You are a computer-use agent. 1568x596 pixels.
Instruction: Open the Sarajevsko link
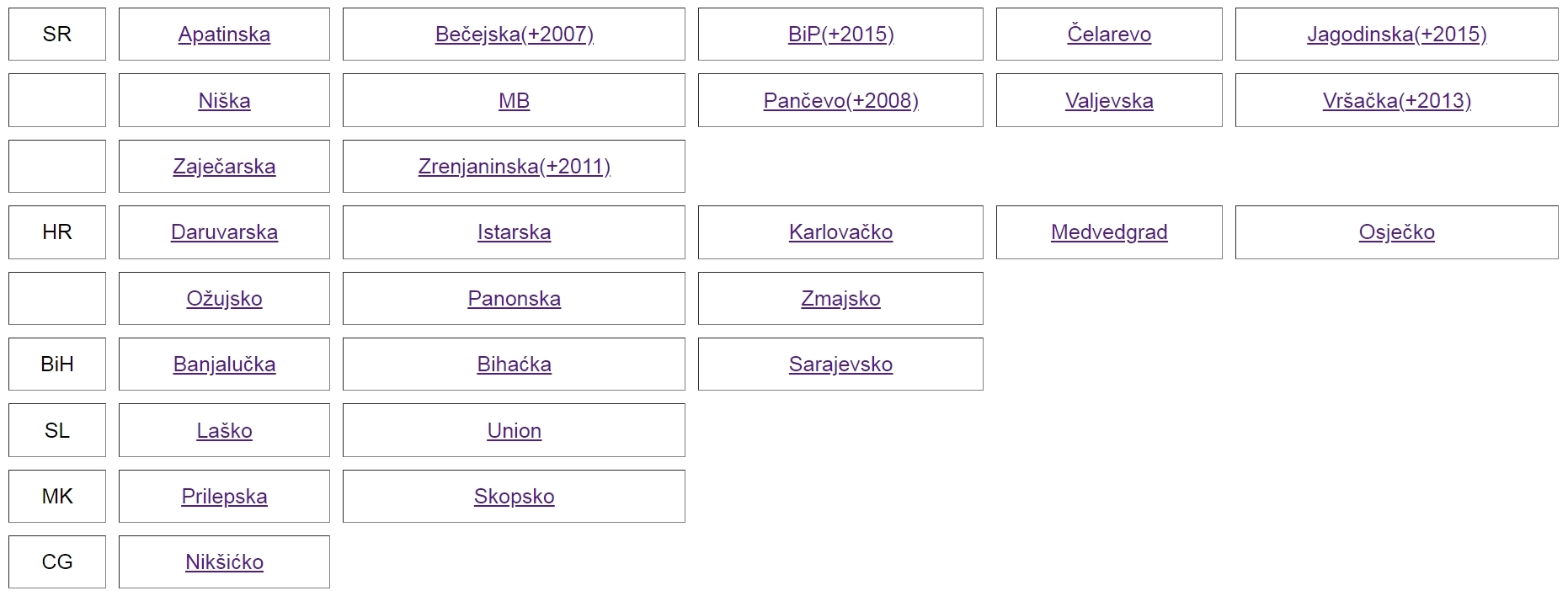point(840,365)
